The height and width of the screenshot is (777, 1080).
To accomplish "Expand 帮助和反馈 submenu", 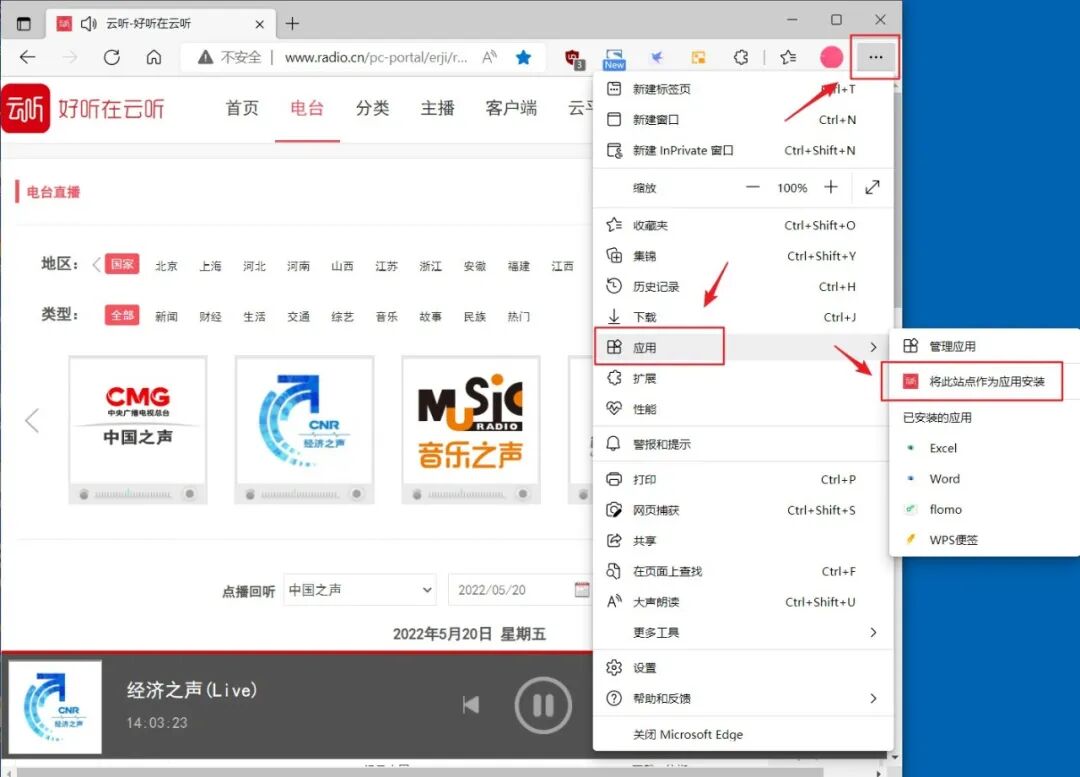I will point(742,698).
